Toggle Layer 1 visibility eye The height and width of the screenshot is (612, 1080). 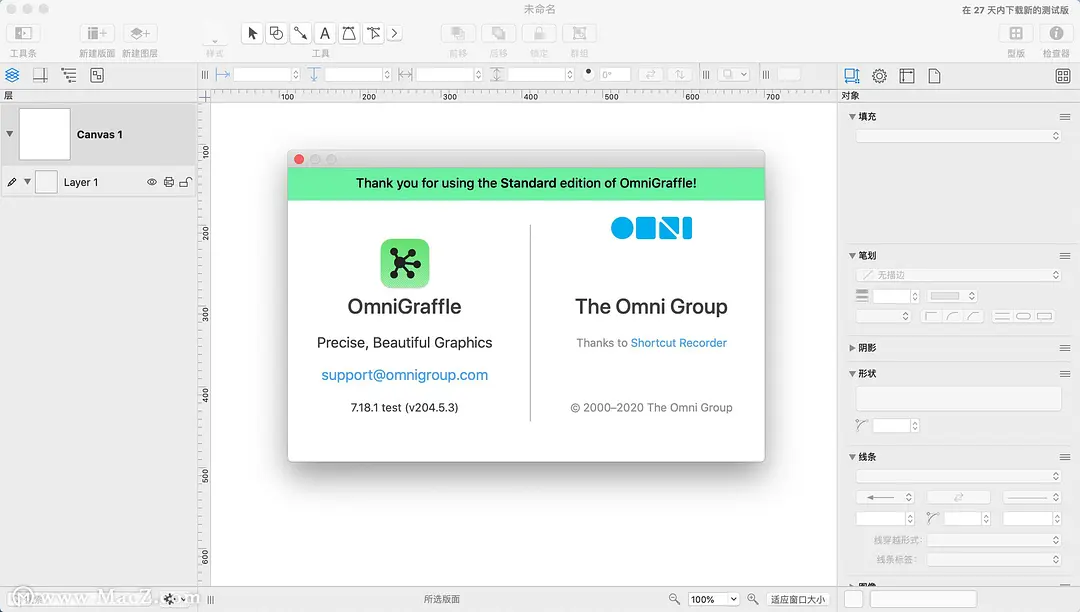[x=152, y=182]
